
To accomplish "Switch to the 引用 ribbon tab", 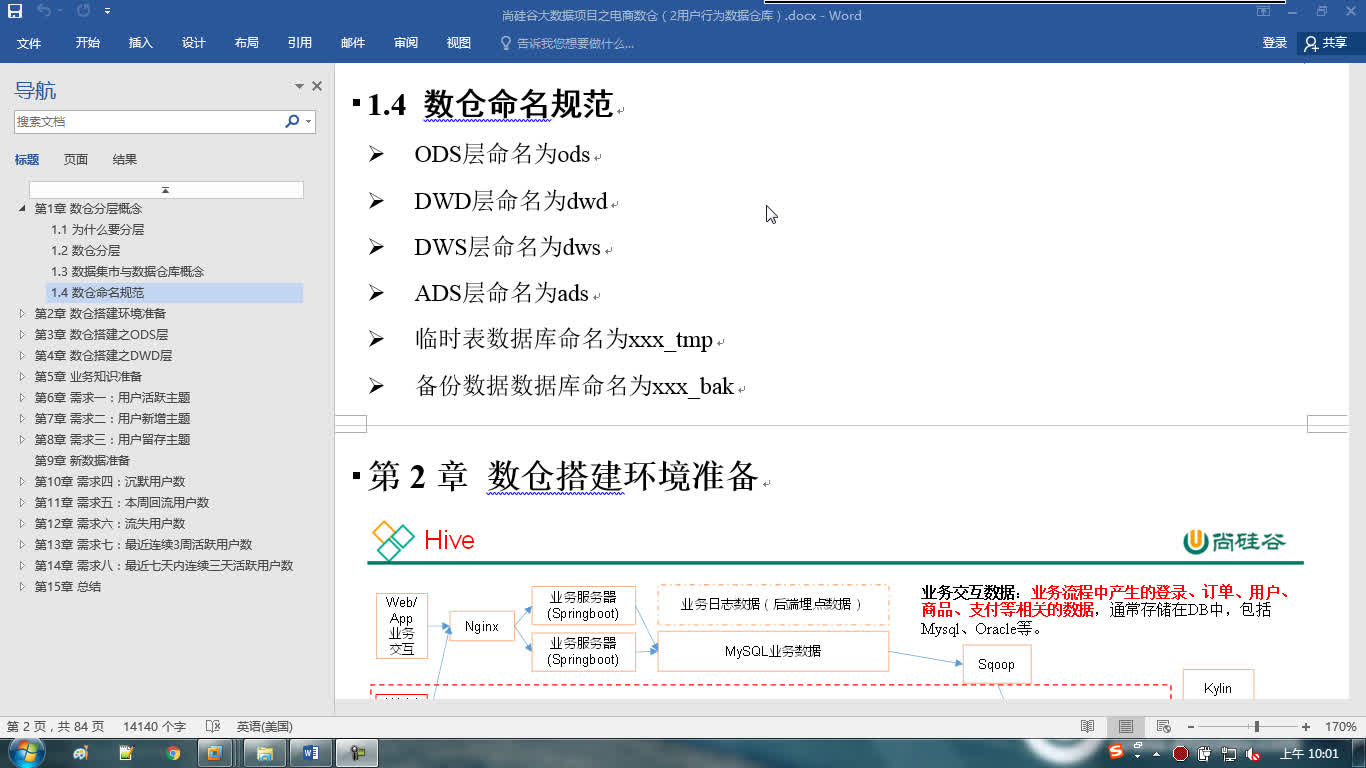I will pyautogui.click(x=300, y=43).
